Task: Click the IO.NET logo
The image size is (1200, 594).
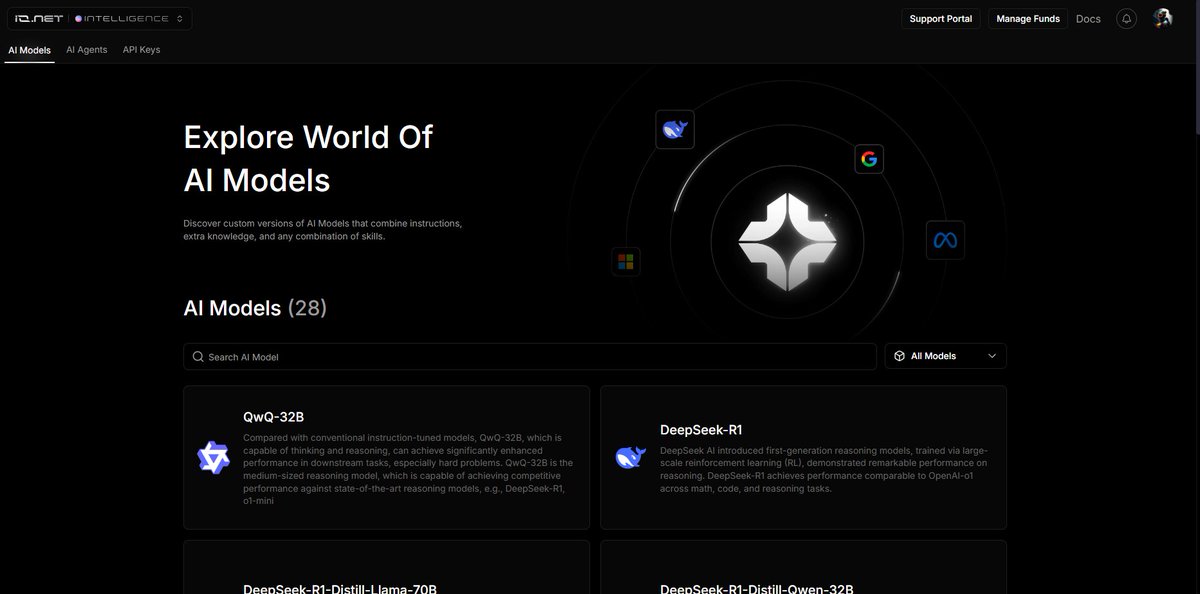Action: [38, 18]
